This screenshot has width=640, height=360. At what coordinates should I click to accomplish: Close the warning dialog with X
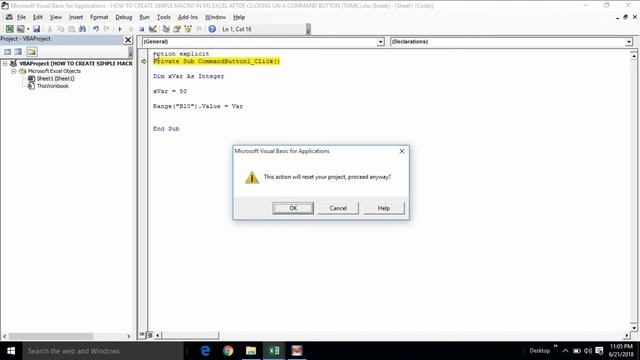402,151
